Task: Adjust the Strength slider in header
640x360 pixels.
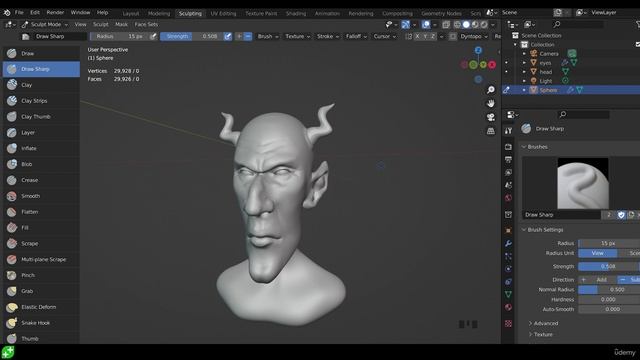Action: tap(192, 36)
